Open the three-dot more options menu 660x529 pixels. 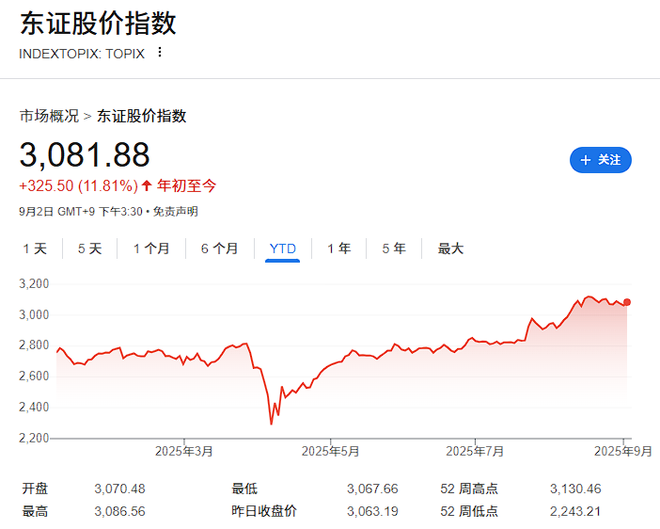[x=159, y=52]
